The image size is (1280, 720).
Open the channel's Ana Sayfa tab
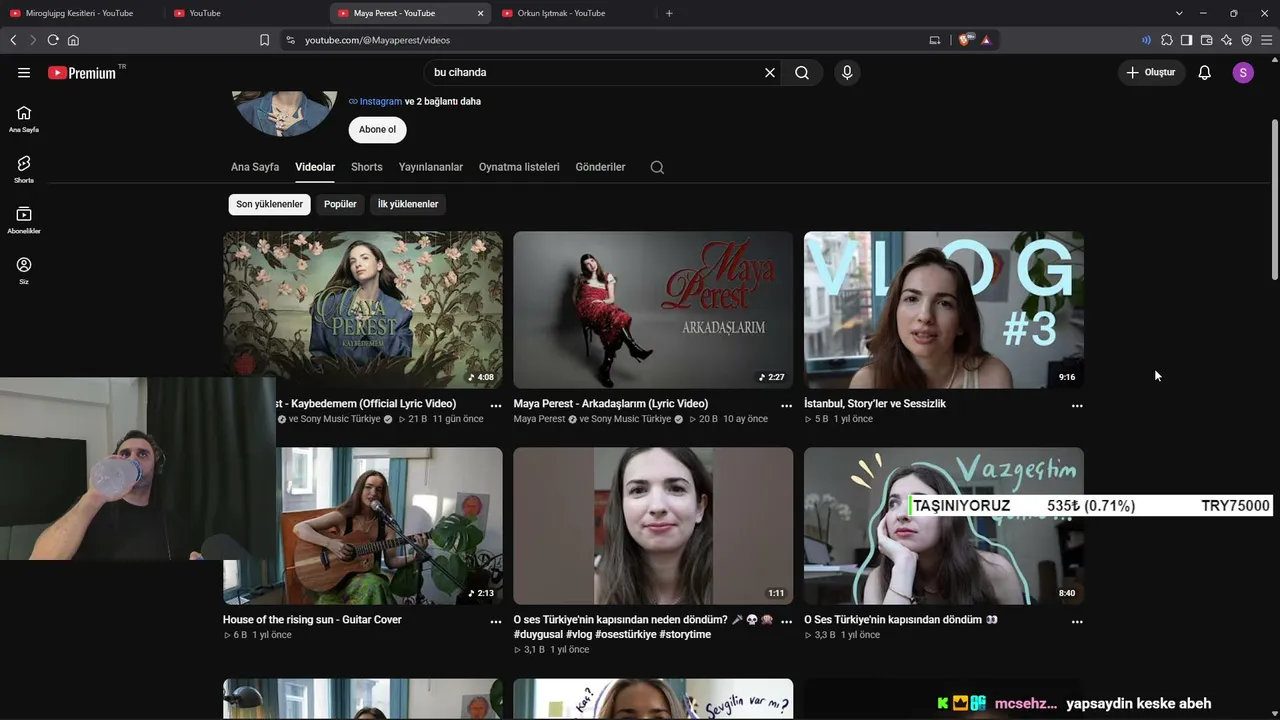tap(255, 167)
